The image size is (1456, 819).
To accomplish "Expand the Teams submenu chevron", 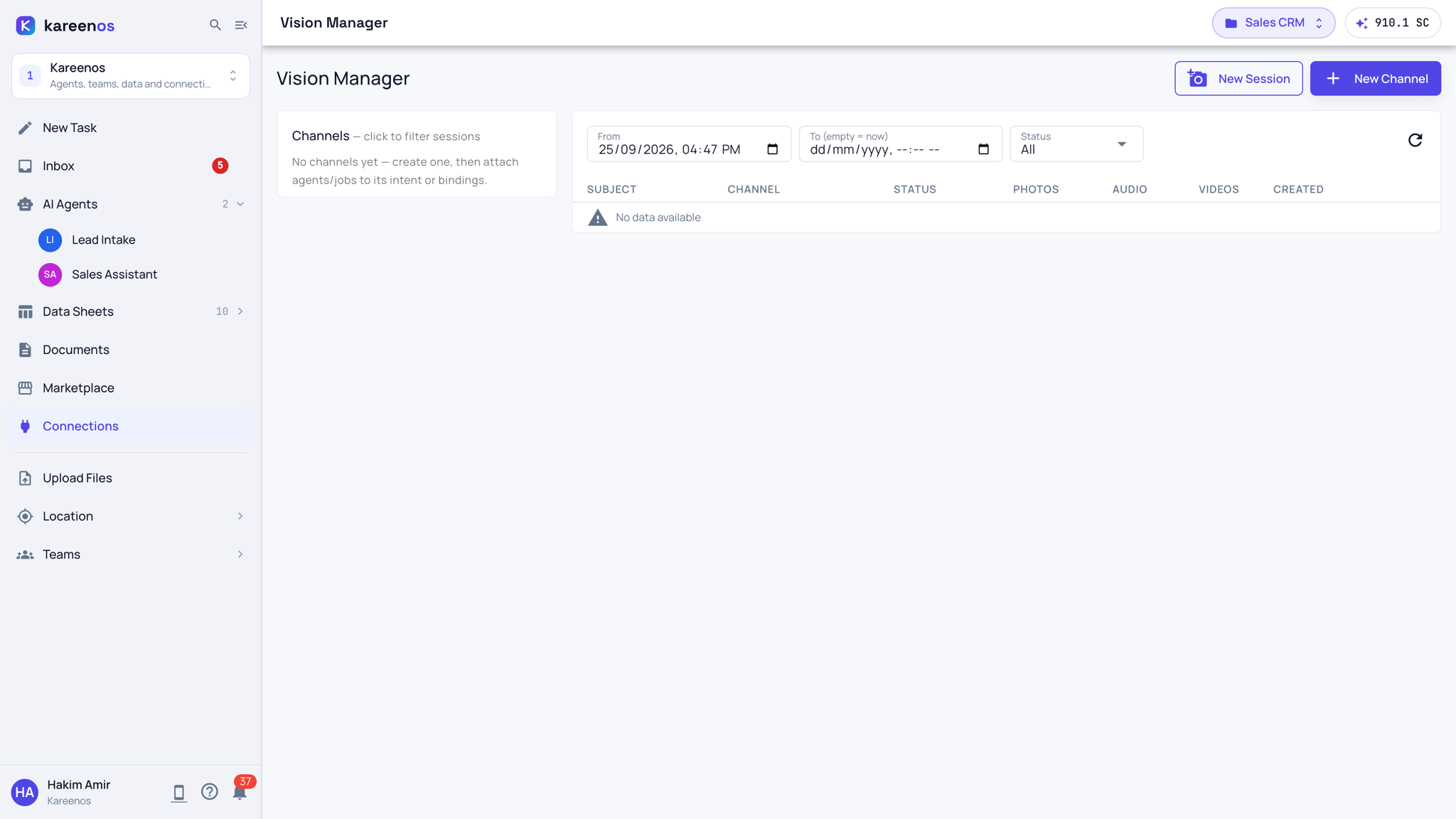I will (240, 555).
